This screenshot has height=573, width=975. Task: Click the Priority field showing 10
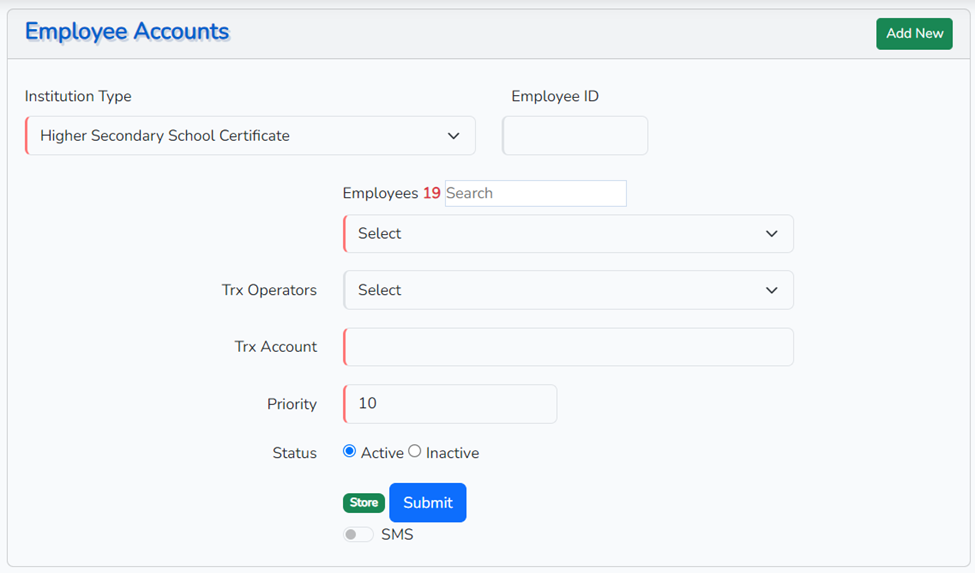pyautogui.click(x=450, y=404)
